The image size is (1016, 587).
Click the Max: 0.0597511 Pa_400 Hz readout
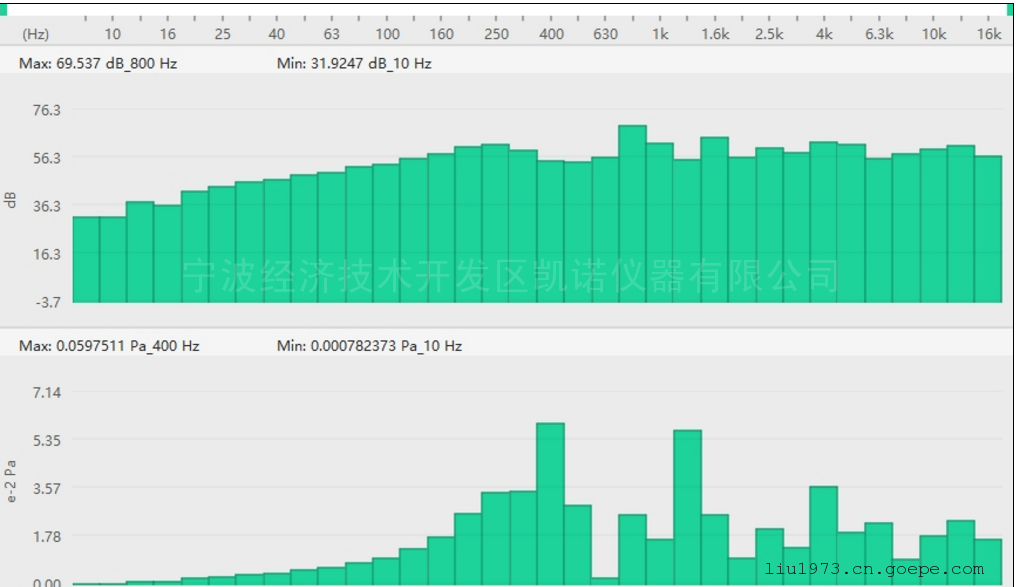[x=109, y=346]
